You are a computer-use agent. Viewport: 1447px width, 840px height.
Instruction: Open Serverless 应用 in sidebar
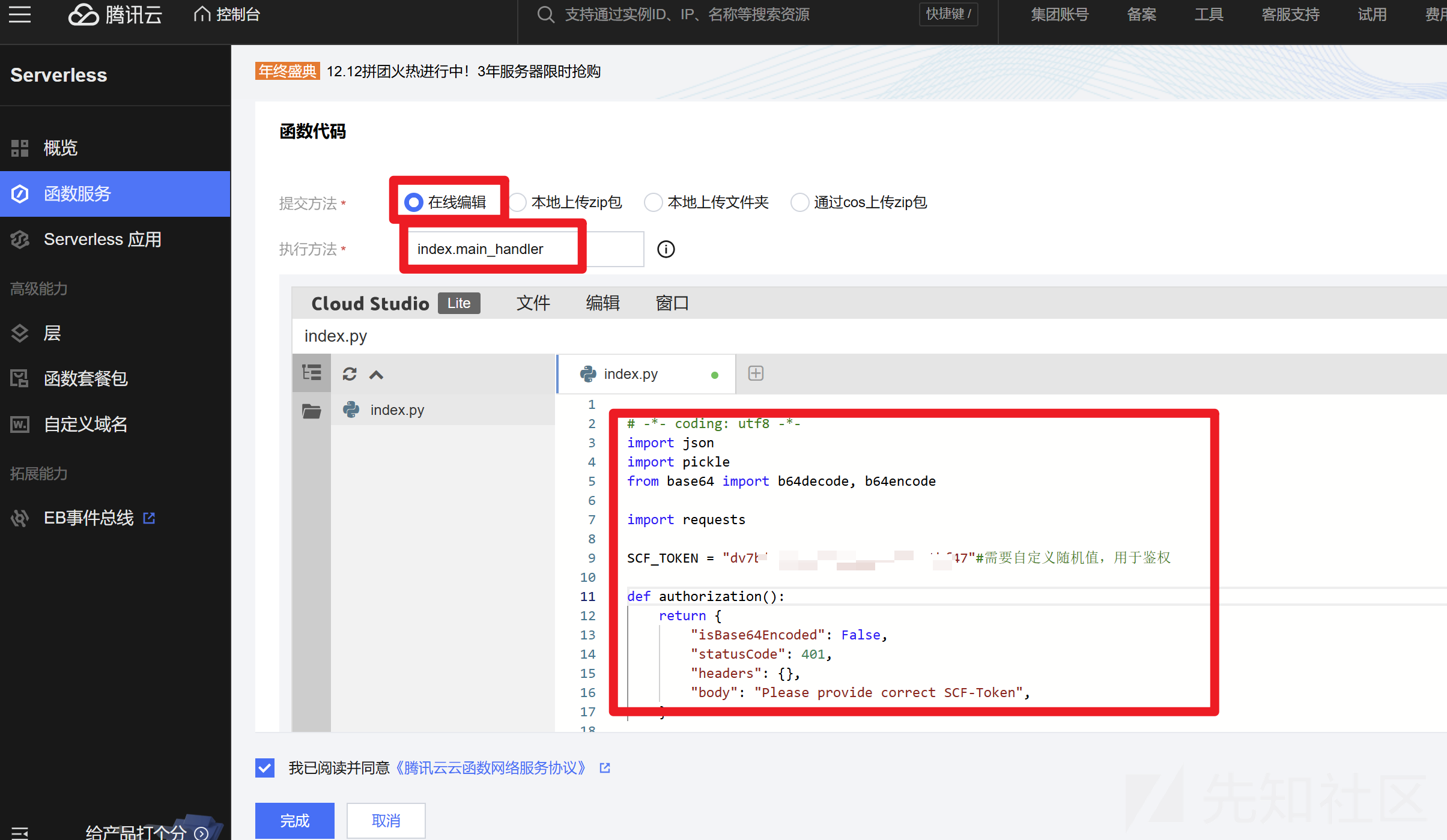115,240
